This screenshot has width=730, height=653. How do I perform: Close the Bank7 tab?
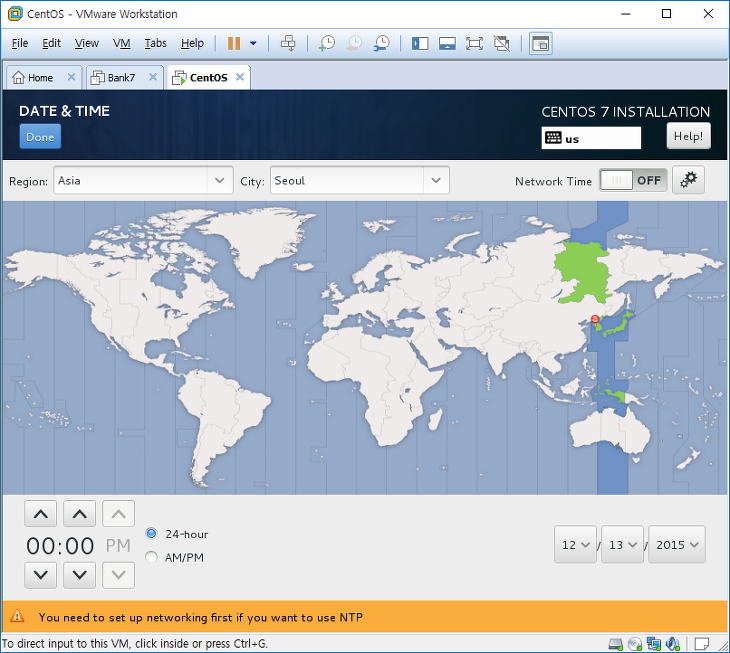pos(153,77)
